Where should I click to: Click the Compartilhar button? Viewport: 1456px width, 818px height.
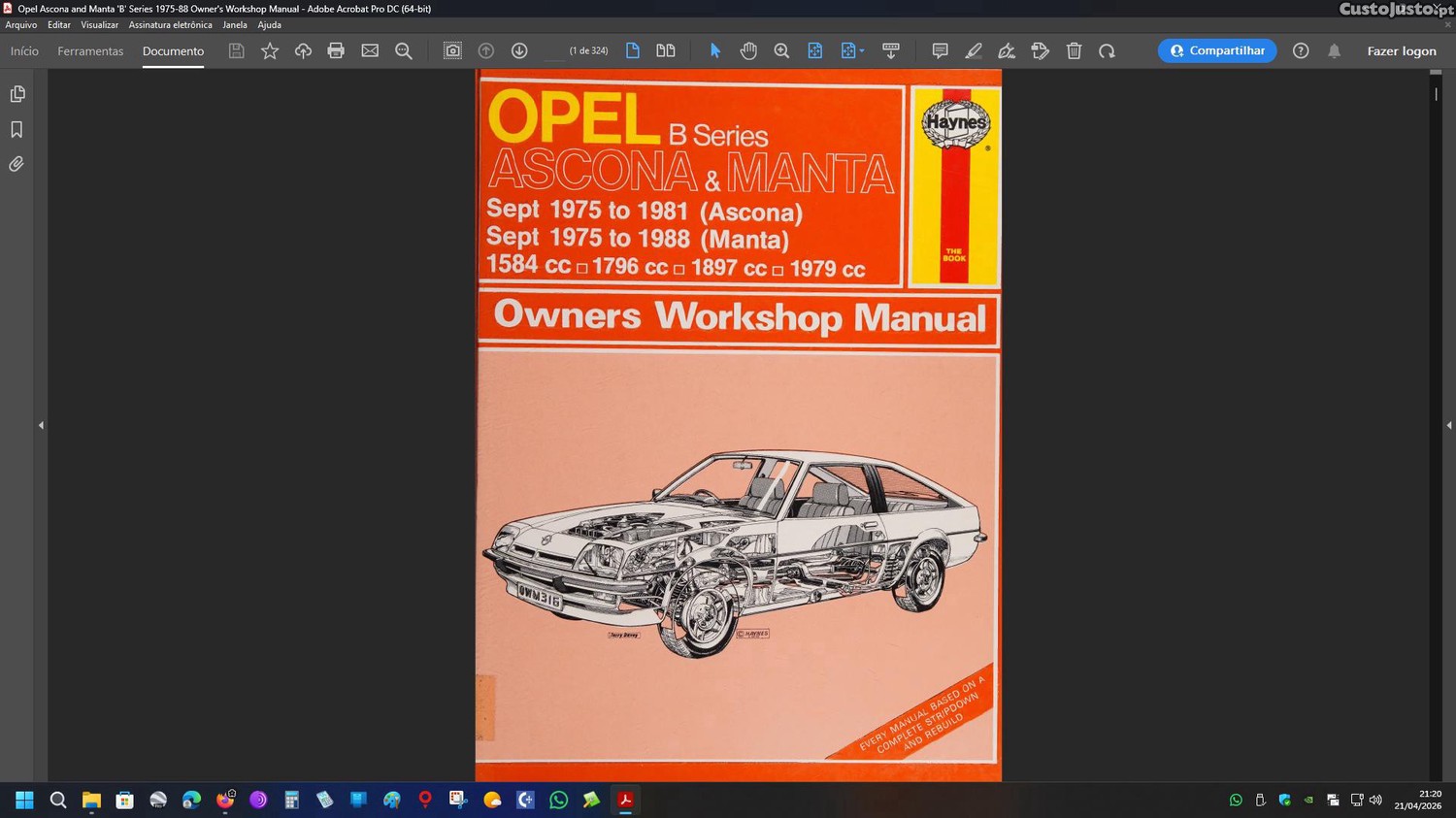point(1216,51)
